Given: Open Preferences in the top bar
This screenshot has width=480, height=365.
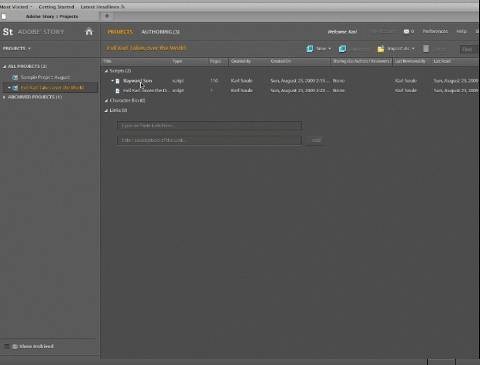Looking at the screenshot, I should (435, 31).
